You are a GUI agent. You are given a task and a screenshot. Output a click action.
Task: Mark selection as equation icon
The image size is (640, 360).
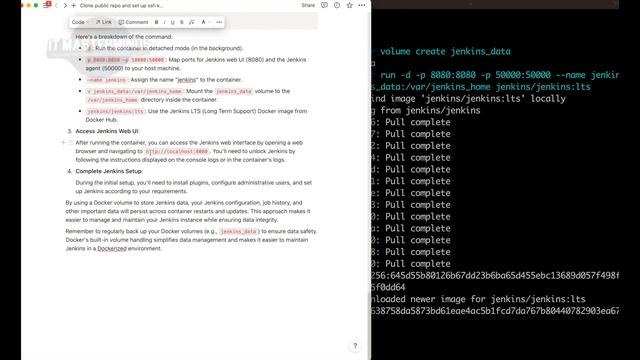191,22
